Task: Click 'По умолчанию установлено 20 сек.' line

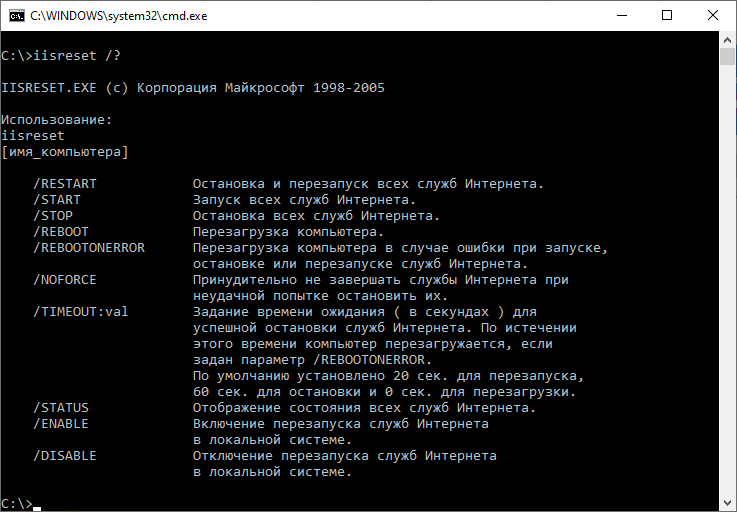Action: [388, 376]
